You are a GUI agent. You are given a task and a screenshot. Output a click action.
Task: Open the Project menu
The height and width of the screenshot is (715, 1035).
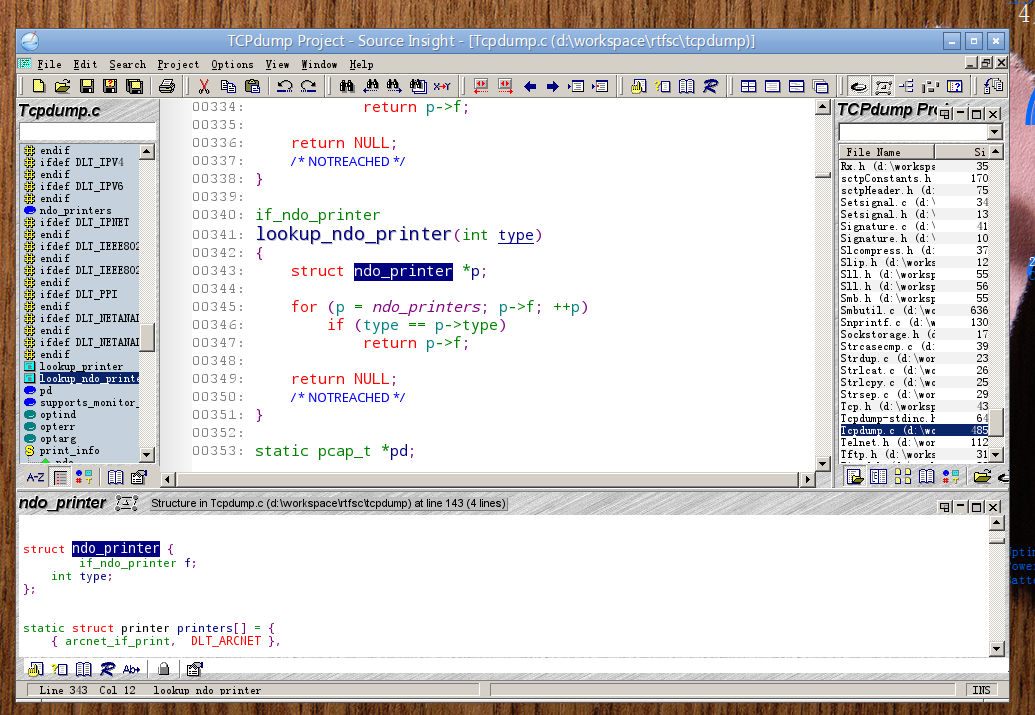tap(178, 64)
